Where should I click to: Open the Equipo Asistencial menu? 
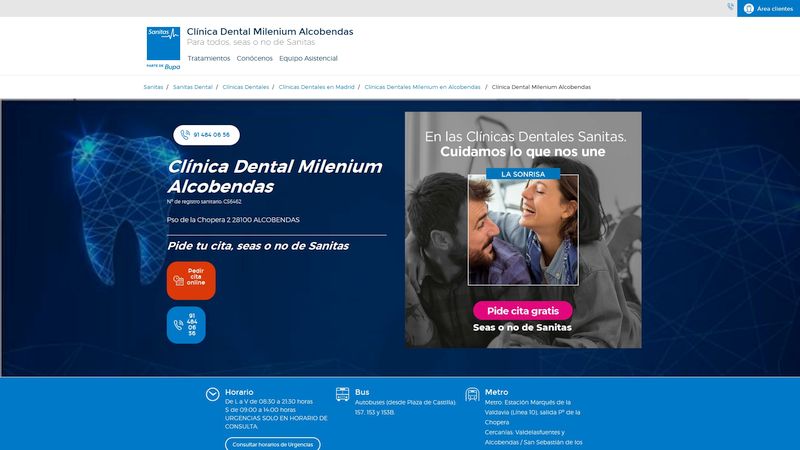[308, 58]
